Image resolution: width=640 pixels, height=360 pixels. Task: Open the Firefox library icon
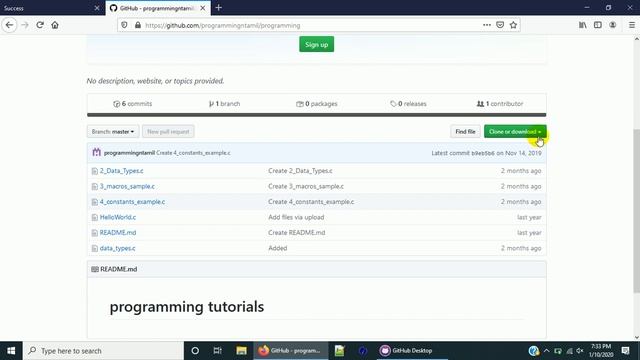click(x=582, y=25)
